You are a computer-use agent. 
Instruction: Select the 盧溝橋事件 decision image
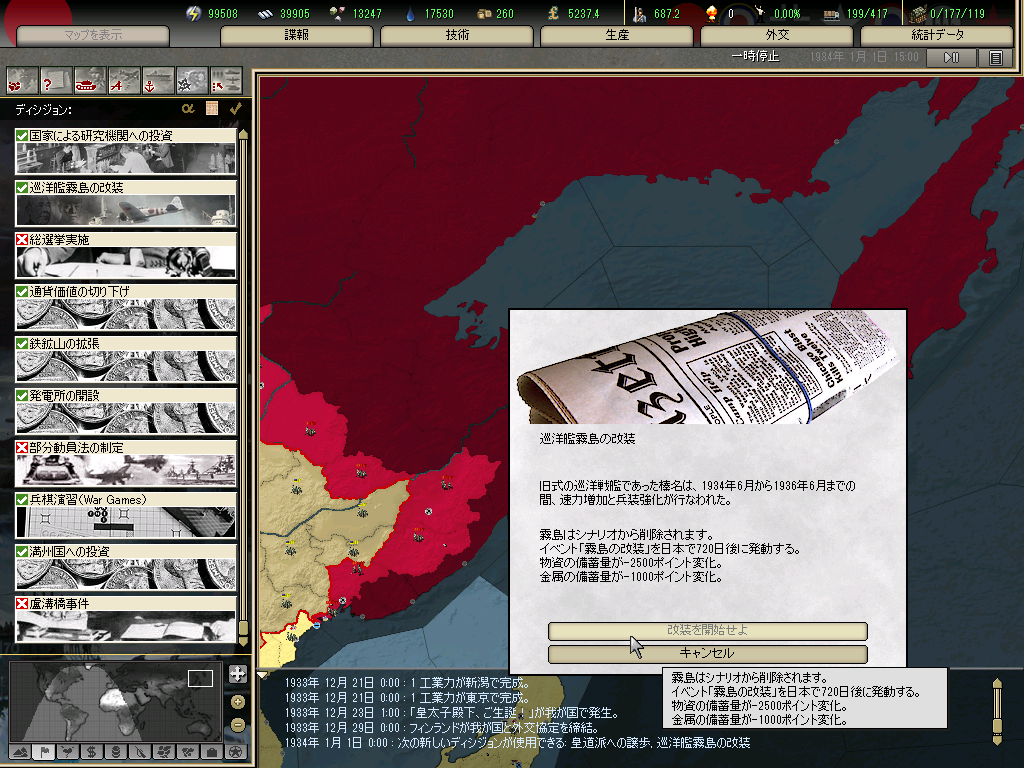click(125, 626)
